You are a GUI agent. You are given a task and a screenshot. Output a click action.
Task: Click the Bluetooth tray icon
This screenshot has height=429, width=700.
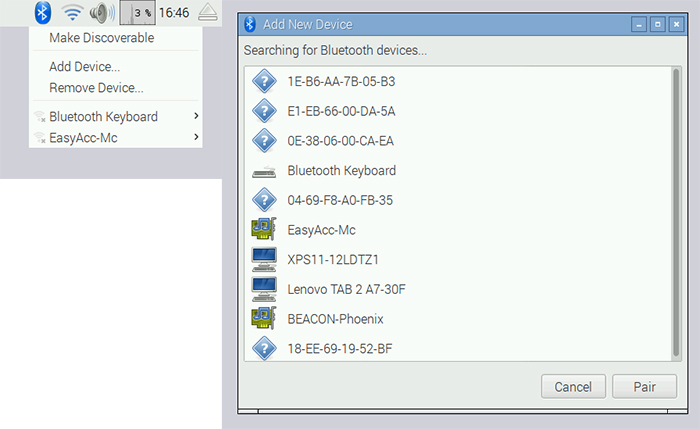pyautogui.click(x=43, y=13)
